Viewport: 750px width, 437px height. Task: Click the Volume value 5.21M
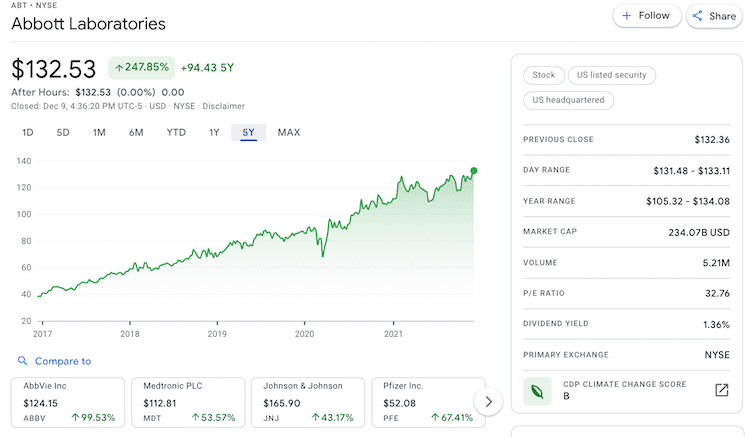coord(716,263)
